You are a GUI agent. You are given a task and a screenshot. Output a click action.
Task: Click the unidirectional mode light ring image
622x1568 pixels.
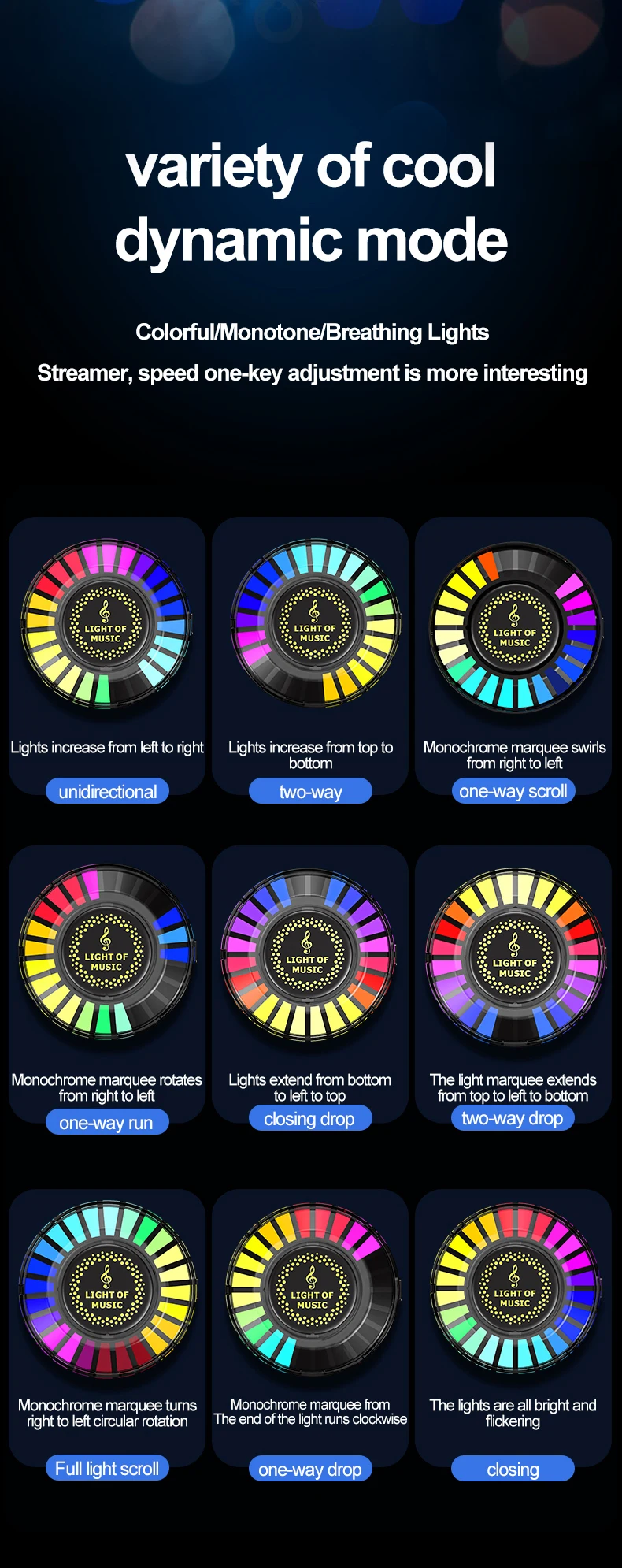[106, 622]
